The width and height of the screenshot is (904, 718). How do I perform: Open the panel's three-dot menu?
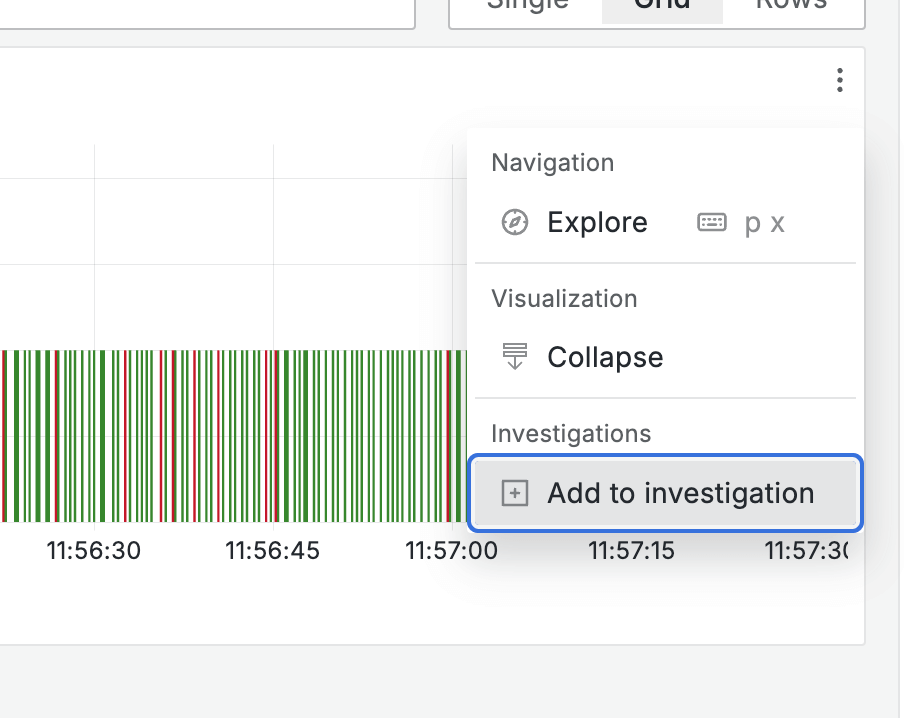point(840,81)
